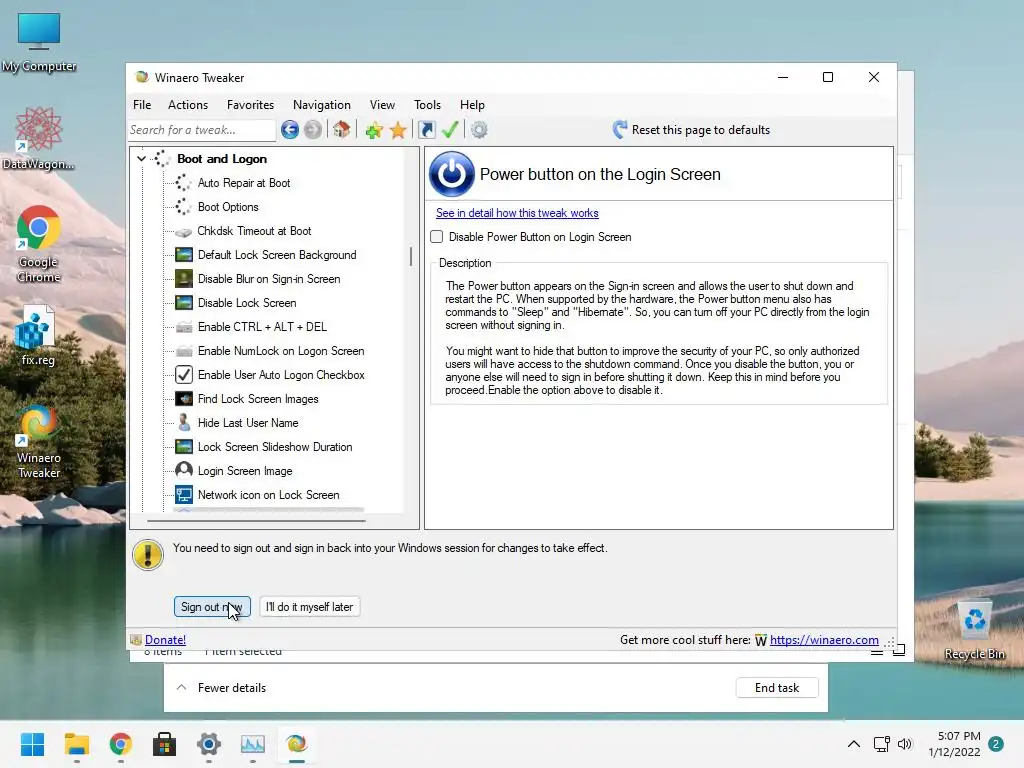Click the network tray icon
This screenshot has width=1024, height=768.
tap(882, 744)
